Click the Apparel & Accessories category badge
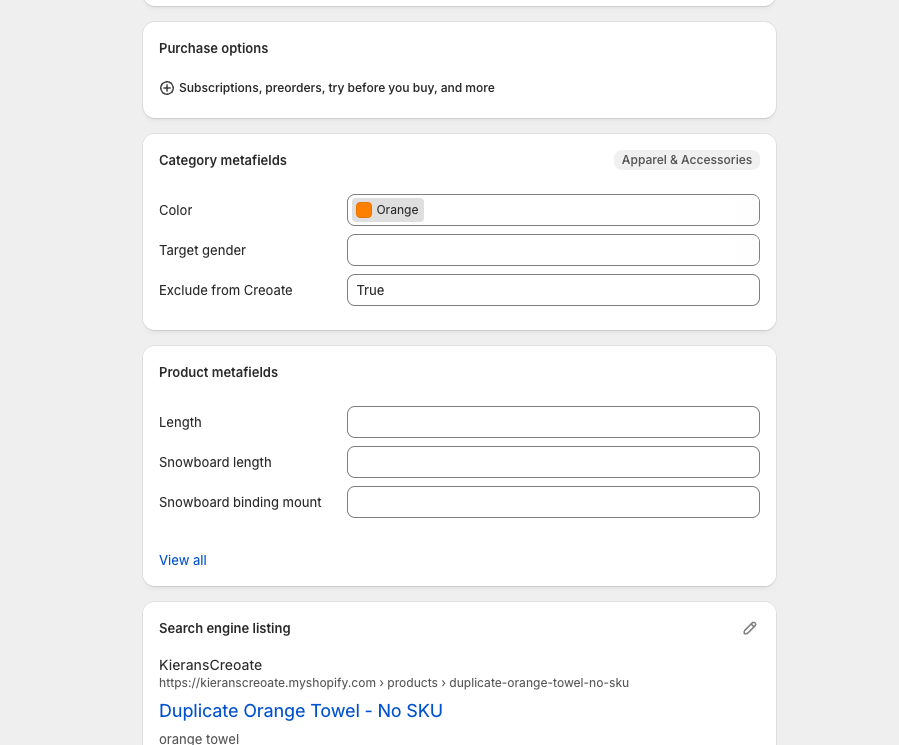 686,160
